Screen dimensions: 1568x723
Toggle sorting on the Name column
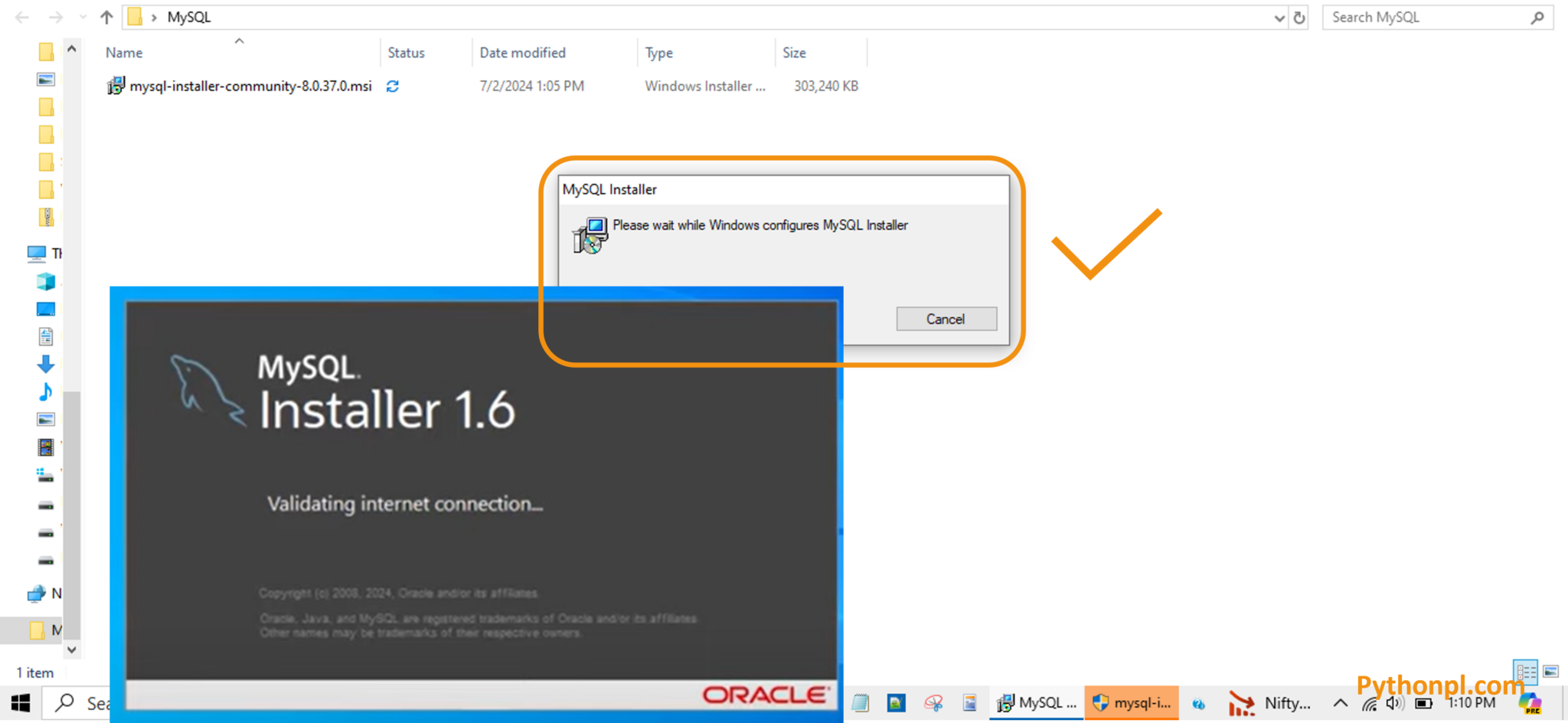point(123,52)
